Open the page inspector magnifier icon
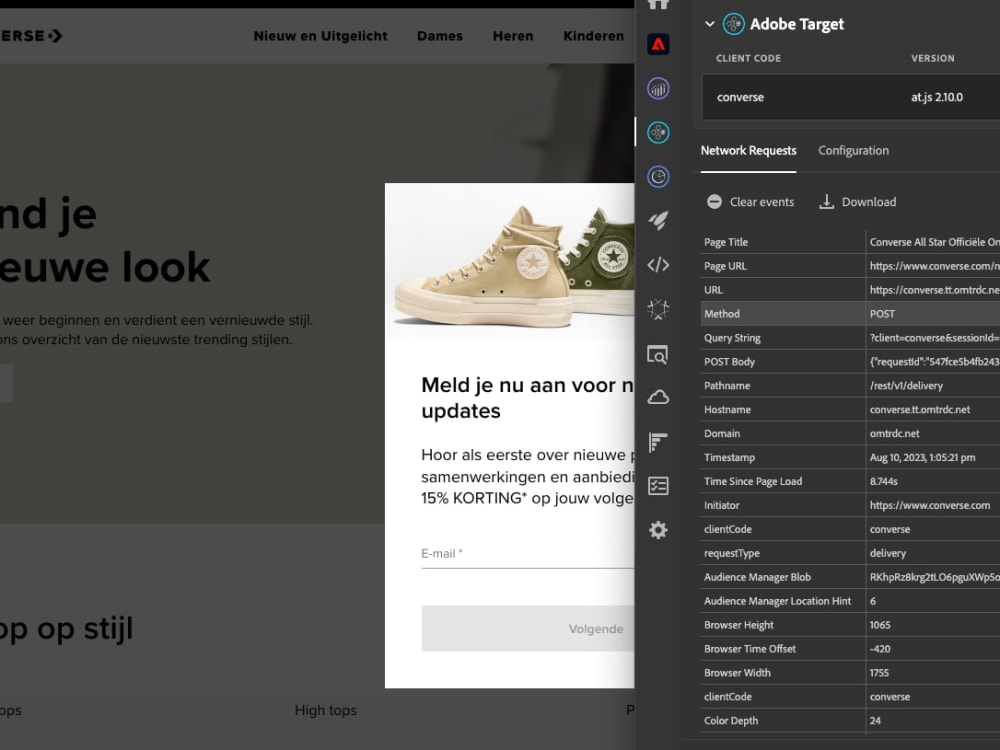The image size is (1000, 750). point(658,354)
